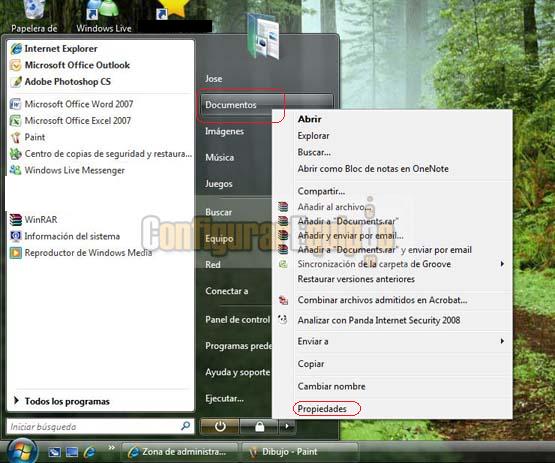Click Internet Explorer quick launch icon
Screen dimensions: 555x463
90,452
